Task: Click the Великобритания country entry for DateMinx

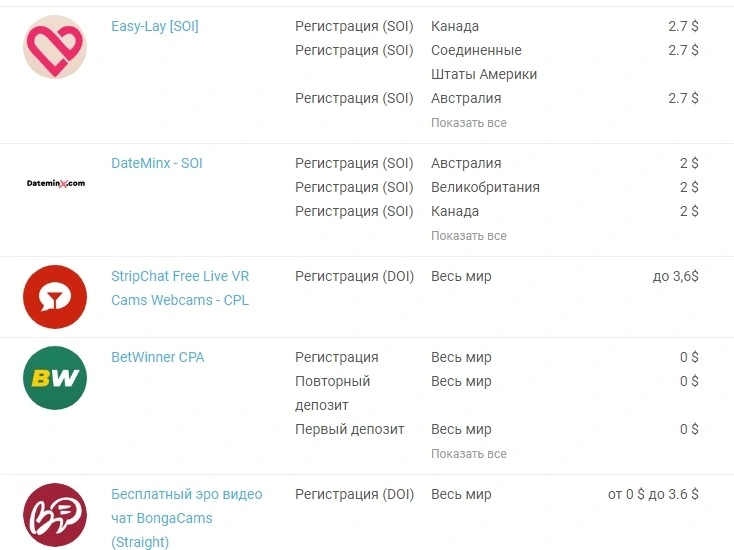Action: 485,187
